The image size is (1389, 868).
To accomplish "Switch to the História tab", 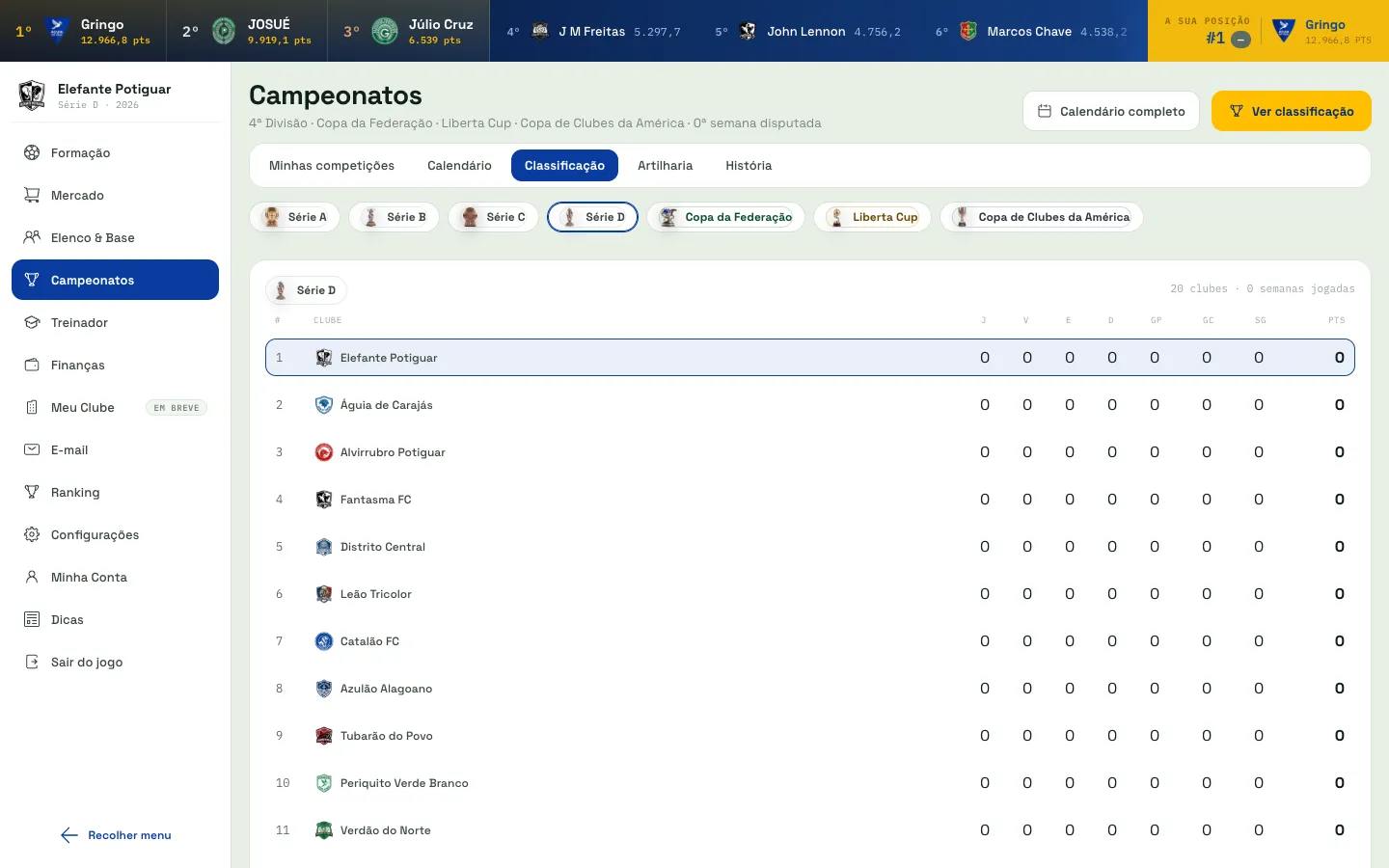I will pyautogui.click(x=749, y=166).
